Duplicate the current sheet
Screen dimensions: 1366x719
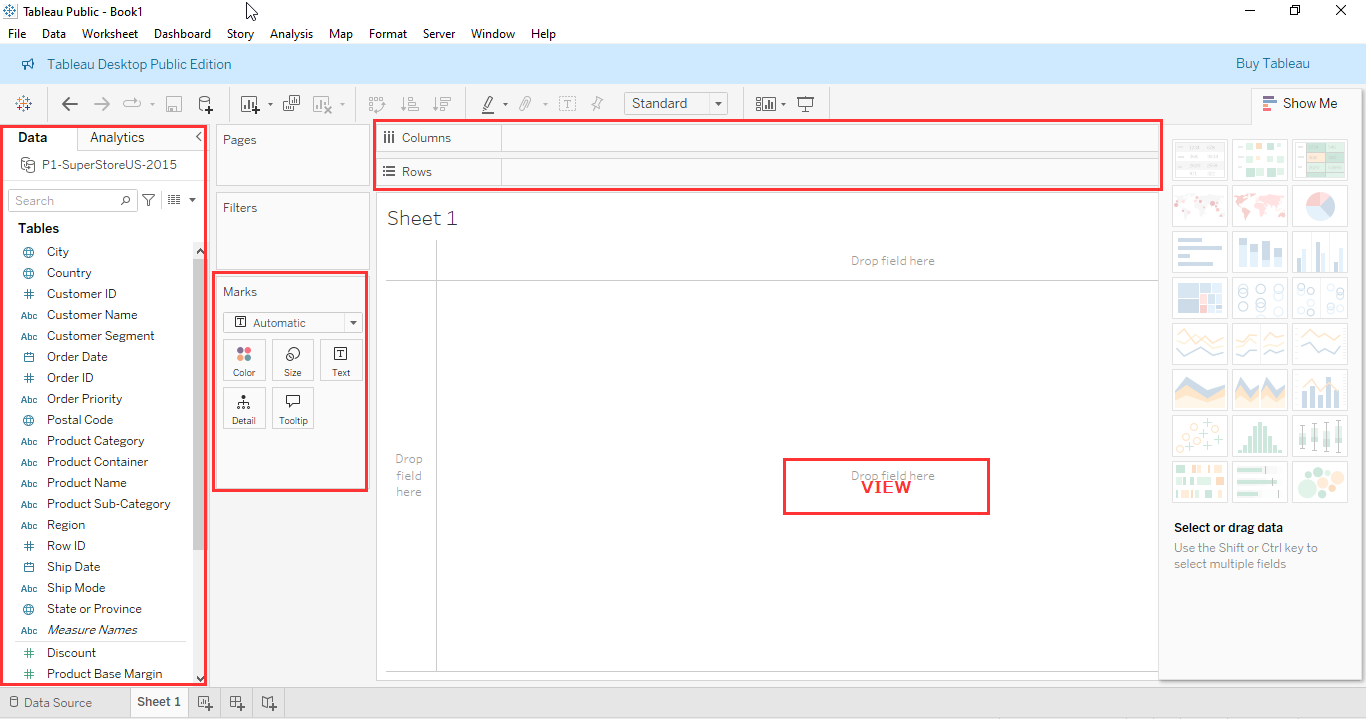coord(292,103)
